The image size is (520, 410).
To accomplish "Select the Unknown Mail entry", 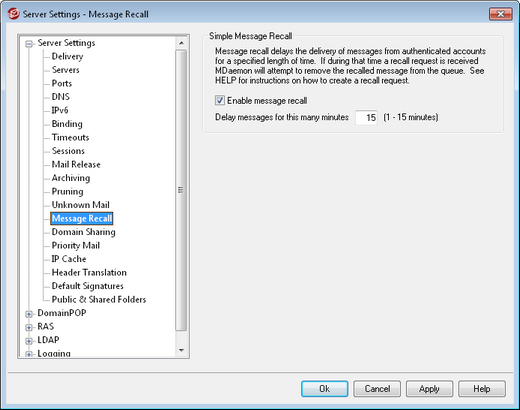I will pyautogui.click(x=80, y=205).
